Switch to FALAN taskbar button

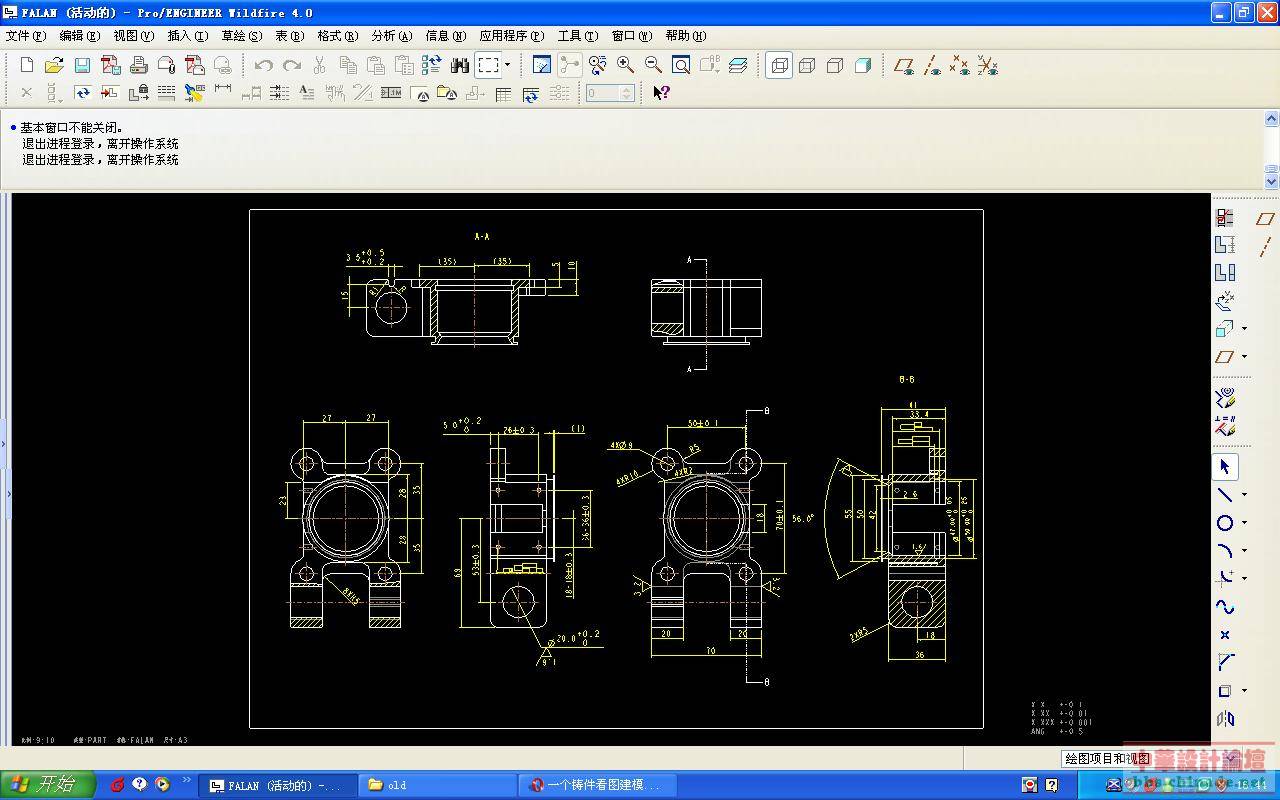point(277,785)
